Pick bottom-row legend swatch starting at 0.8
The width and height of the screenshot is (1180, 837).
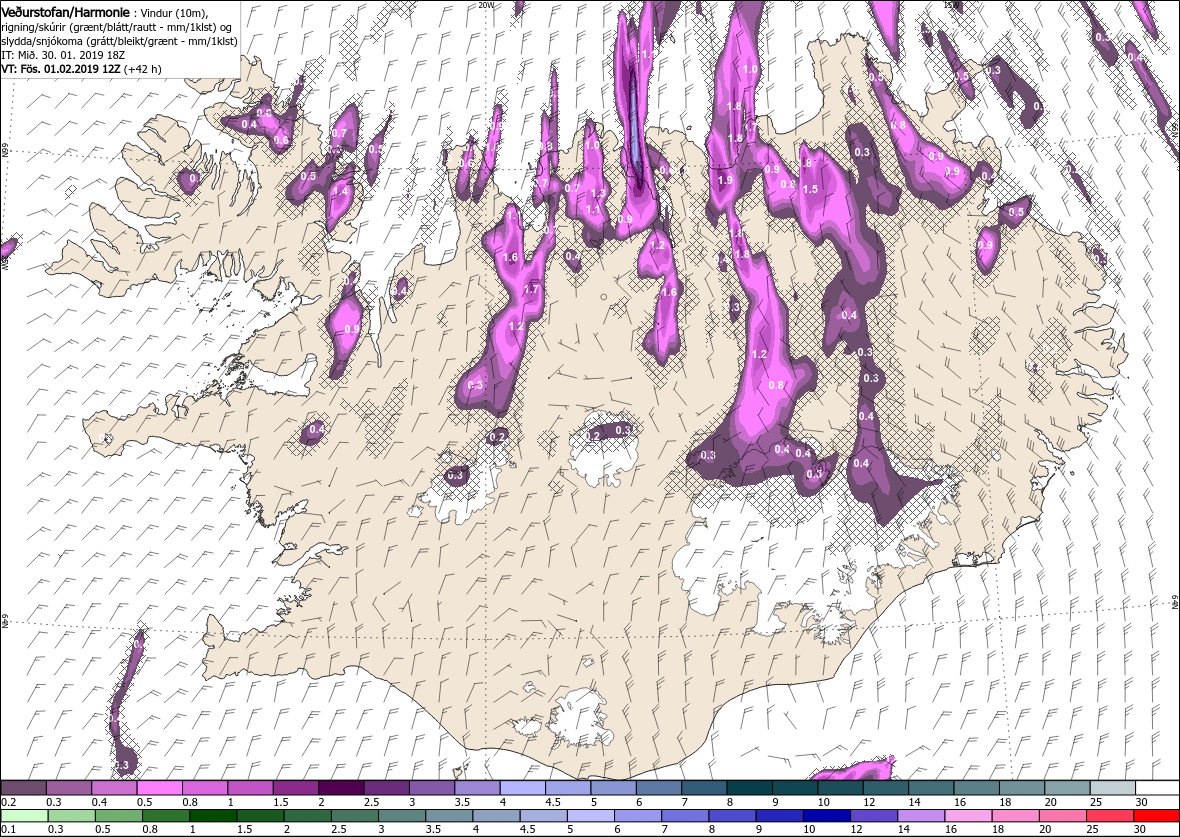pos(166,816)
